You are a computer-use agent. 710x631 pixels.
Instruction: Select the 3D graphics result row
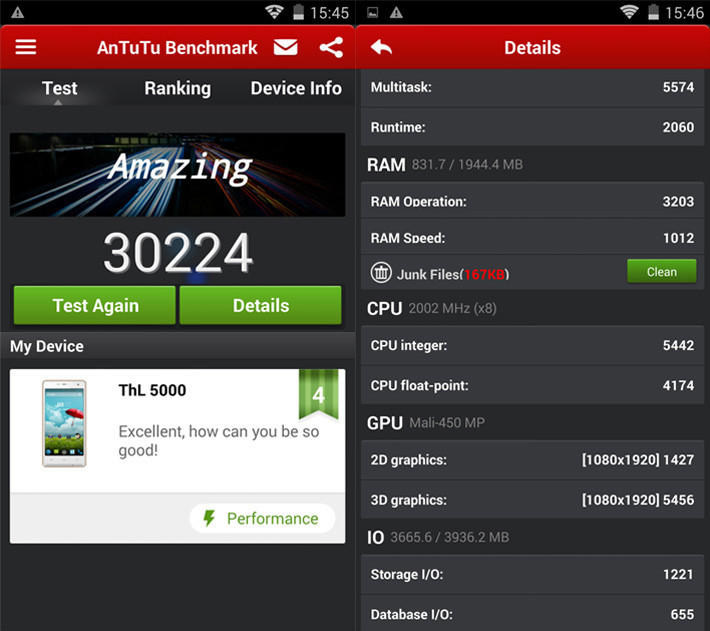pyautogui.click(x=531, y=500)
